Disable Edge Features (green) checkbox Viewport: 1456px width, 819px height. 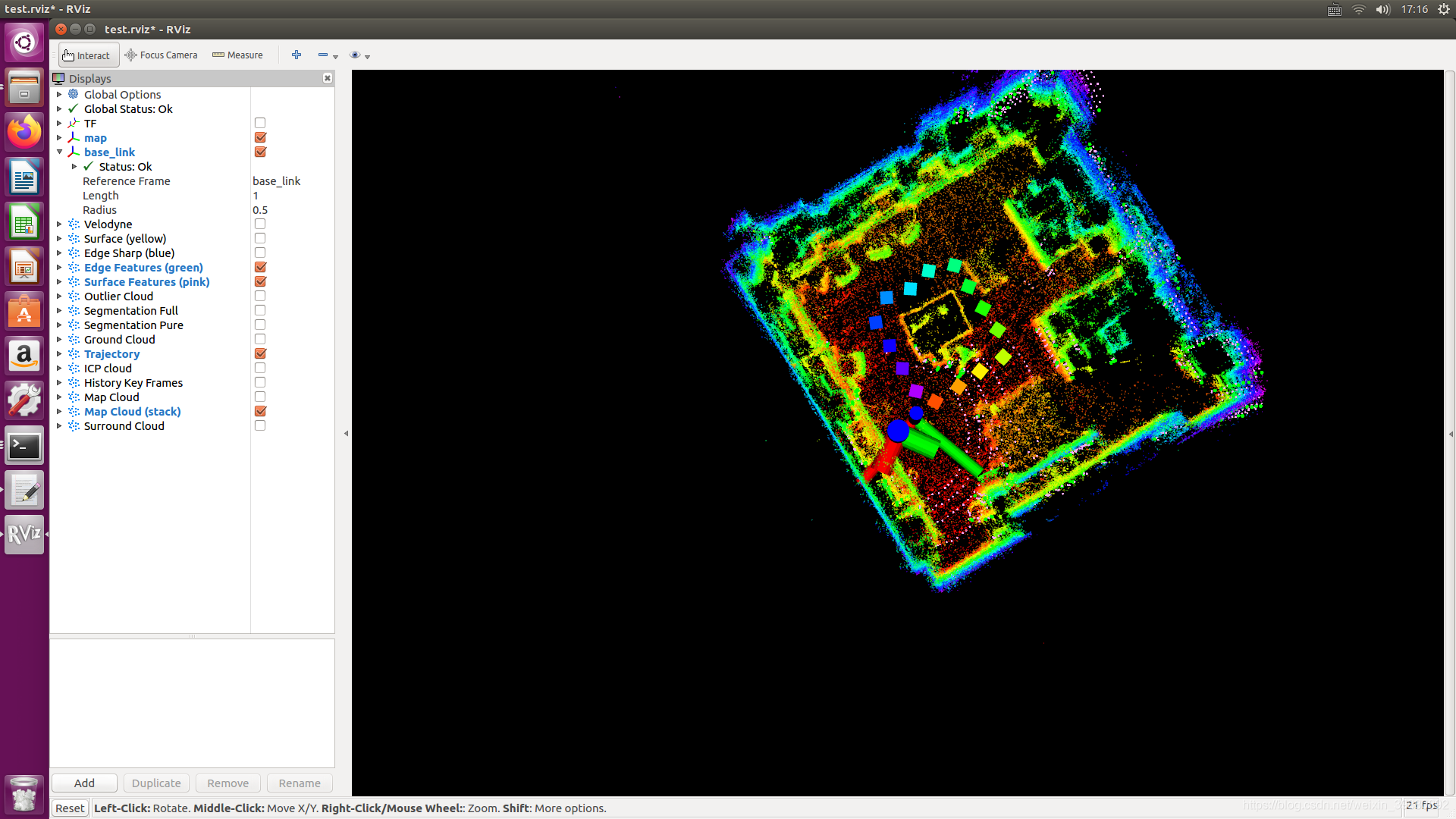pyautogui.click(x=260, y=267)
